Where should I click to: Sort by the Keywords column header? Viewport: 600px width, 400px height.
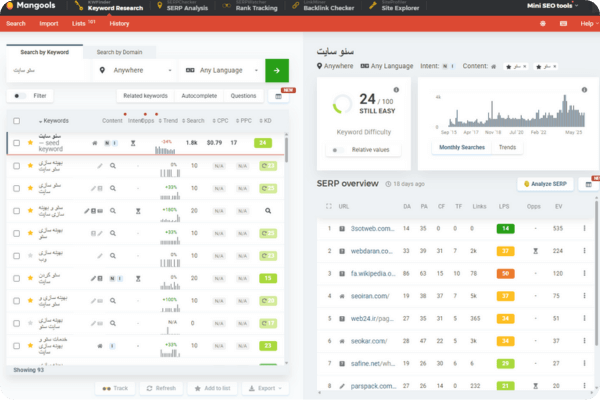[x=54, y=121]
